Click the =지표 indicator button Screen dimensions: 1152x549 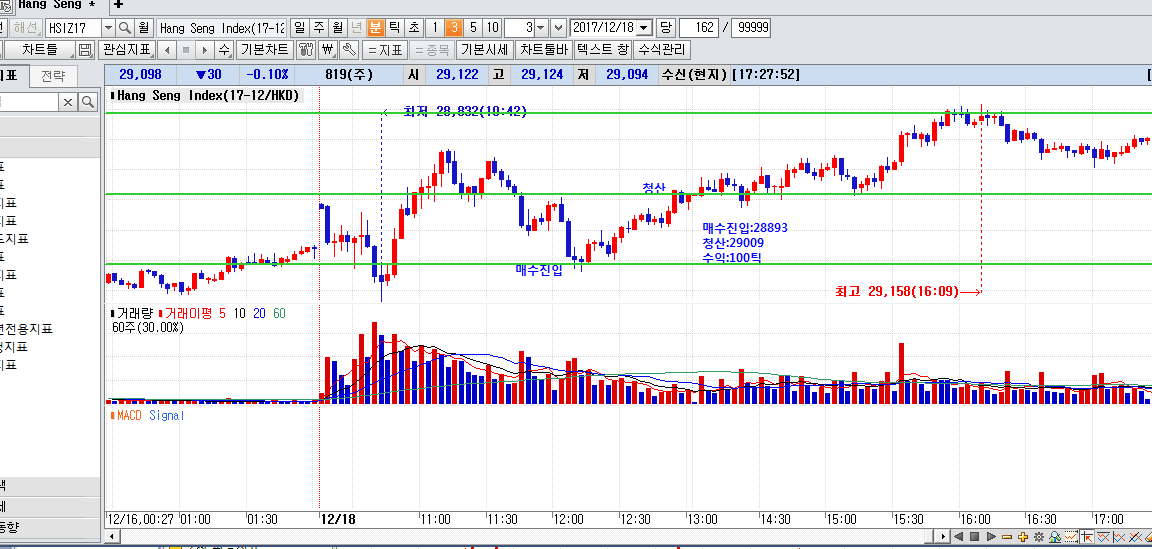click(386, 50)
